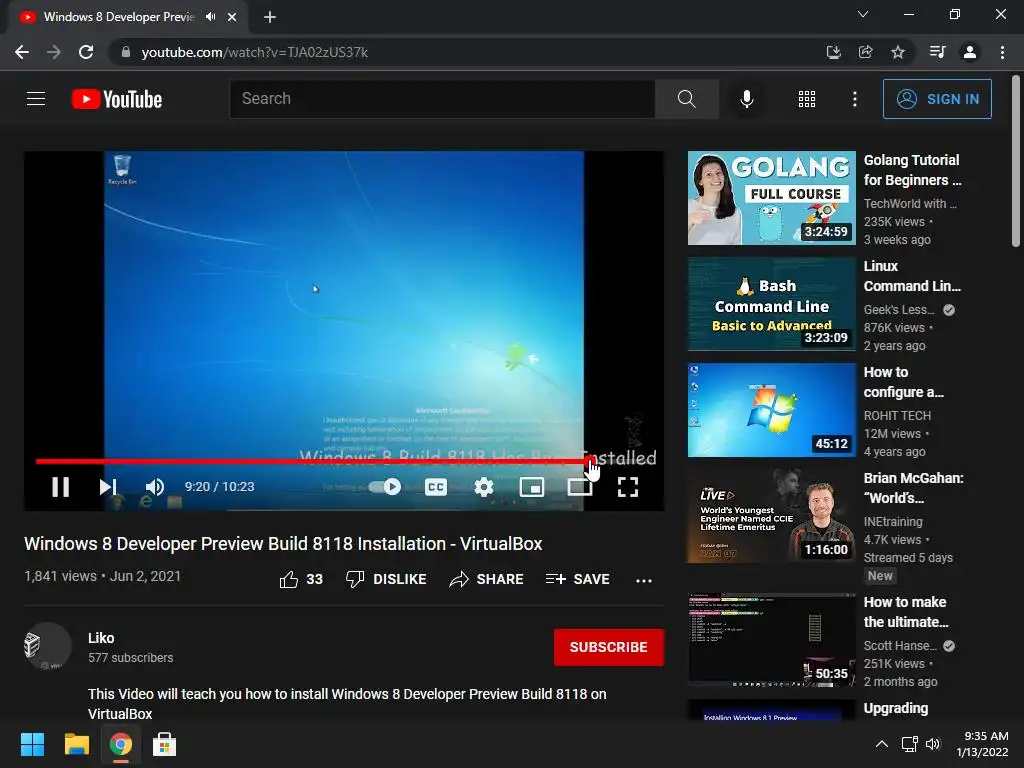Click the DISLIKE button

(x=386, y=579)
